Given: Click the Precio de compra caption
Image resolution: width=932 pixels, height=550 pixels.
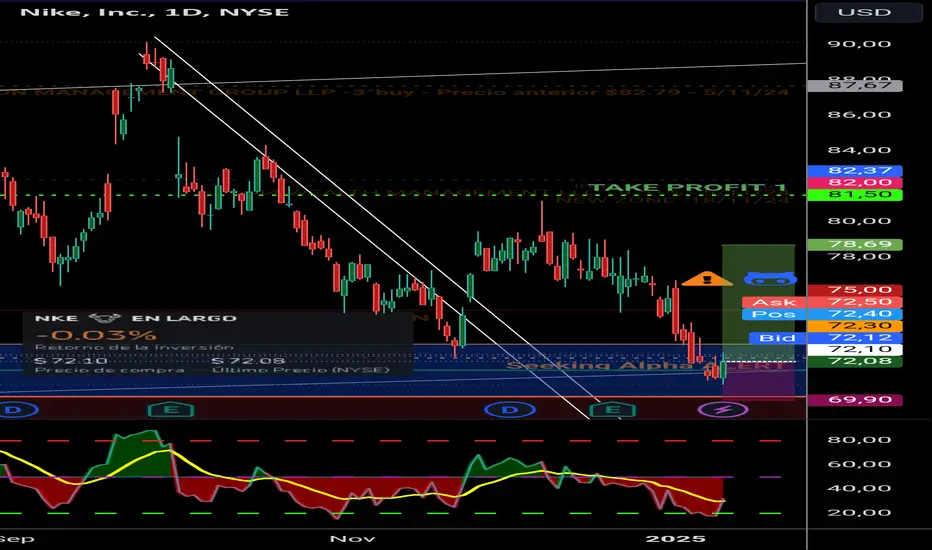Looking at the screenshot, I should pos(109,370).
